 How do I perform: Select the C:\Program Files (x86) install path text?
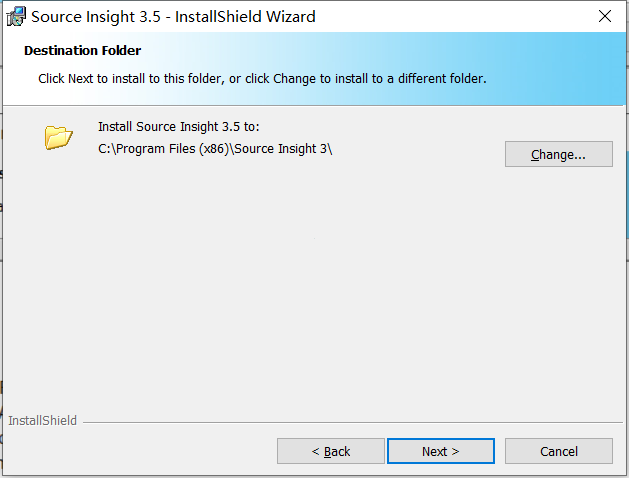(x=215, y=149)
